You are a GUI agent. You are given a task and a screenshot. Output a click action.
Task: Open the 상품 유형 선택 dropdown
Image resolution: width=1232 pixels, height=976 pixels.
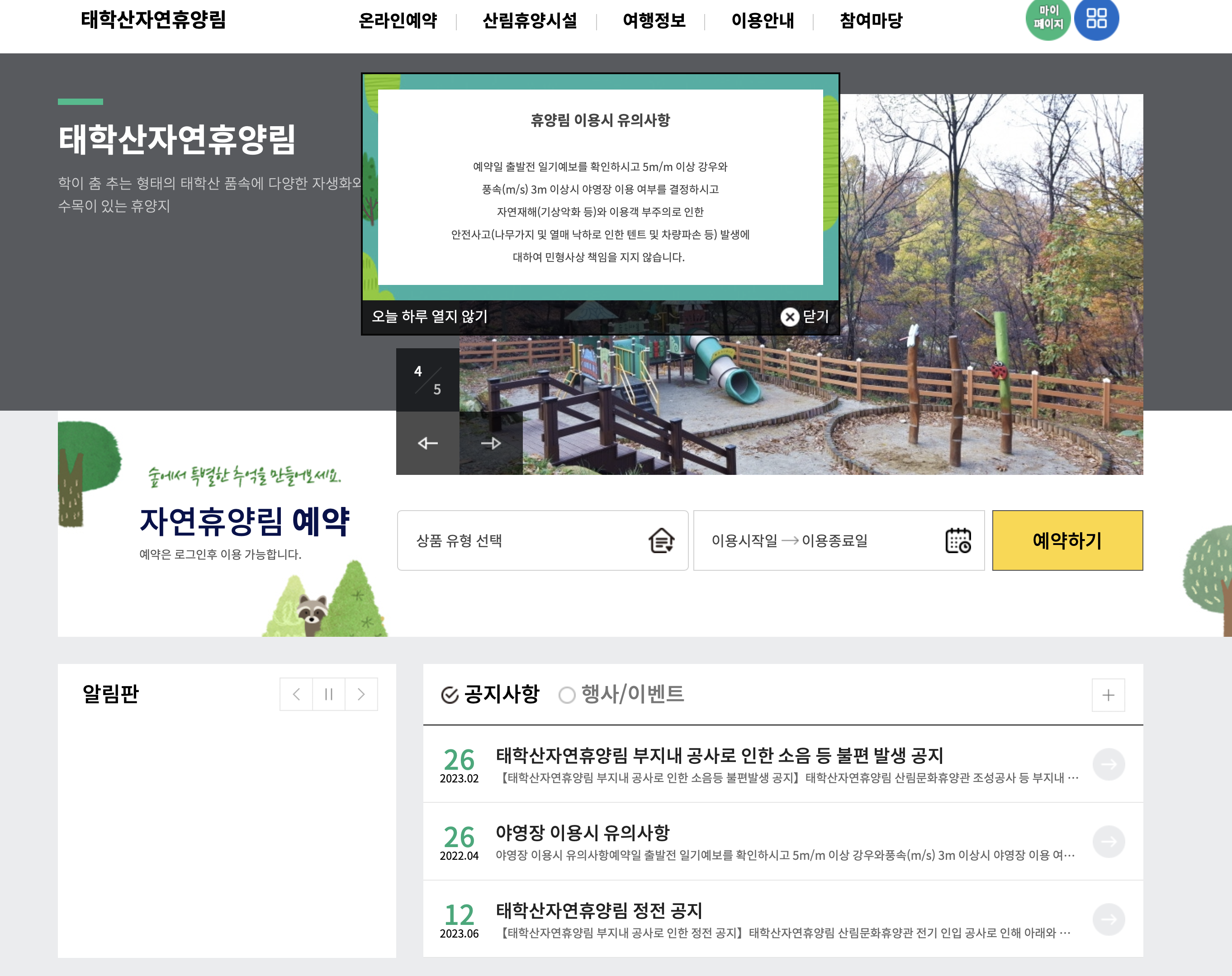click(x=514, y=540)
